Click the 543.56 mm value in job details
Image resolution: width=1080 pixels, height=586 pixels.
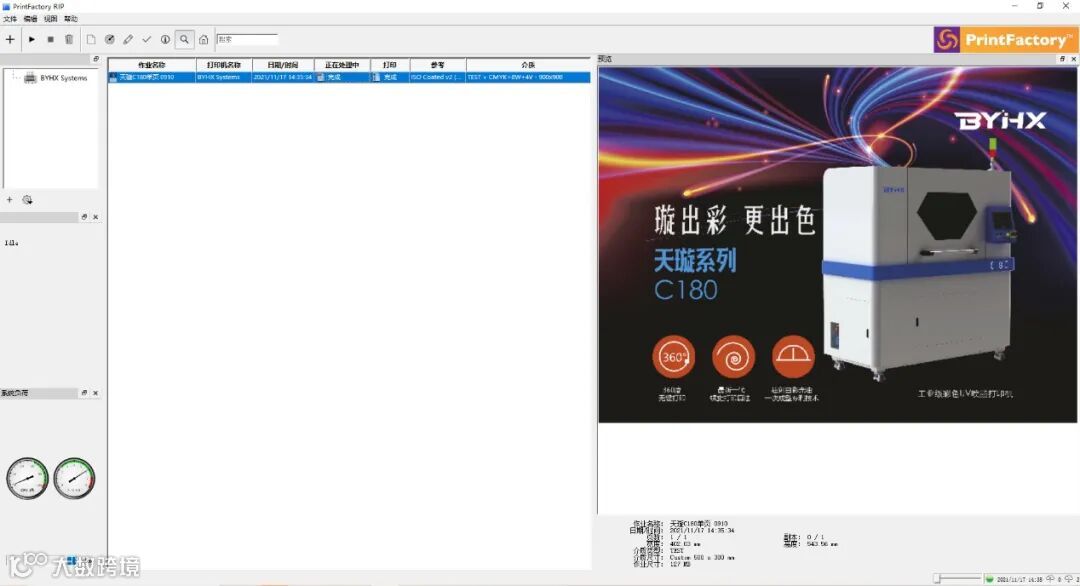coord(822,544)
